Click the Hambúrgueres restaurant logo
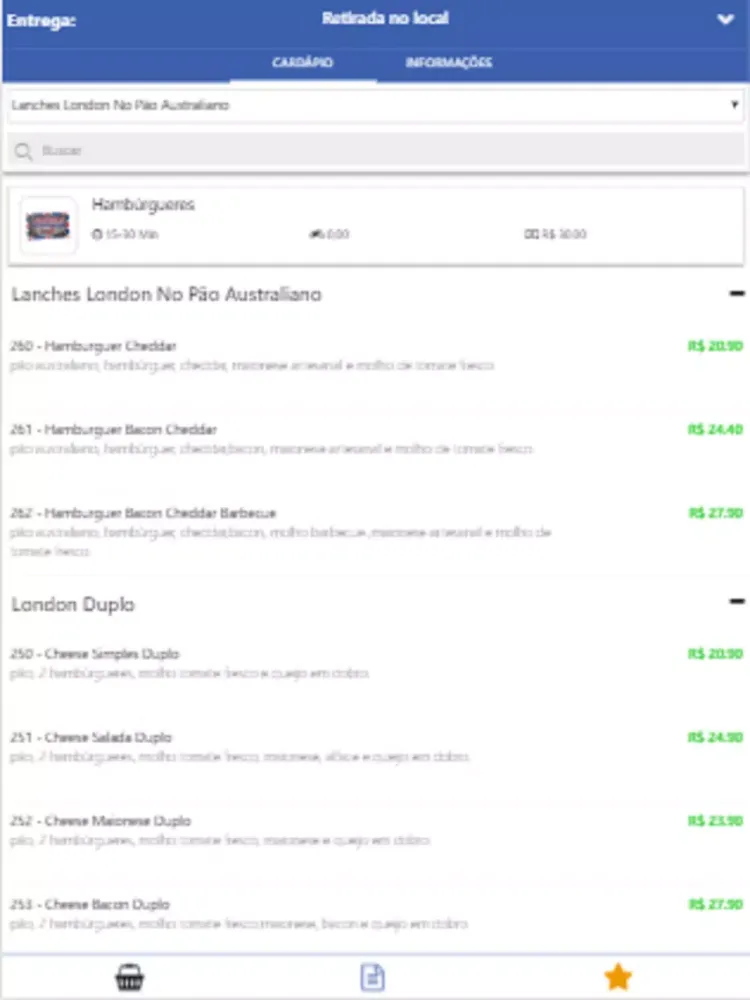 click(48, 226)
